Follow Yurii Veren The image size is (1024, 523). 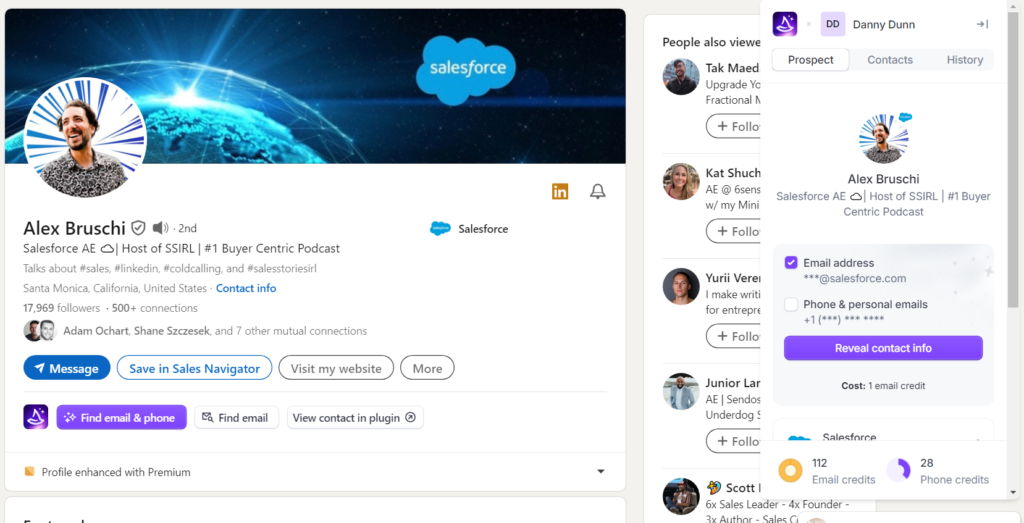point(734,336)
